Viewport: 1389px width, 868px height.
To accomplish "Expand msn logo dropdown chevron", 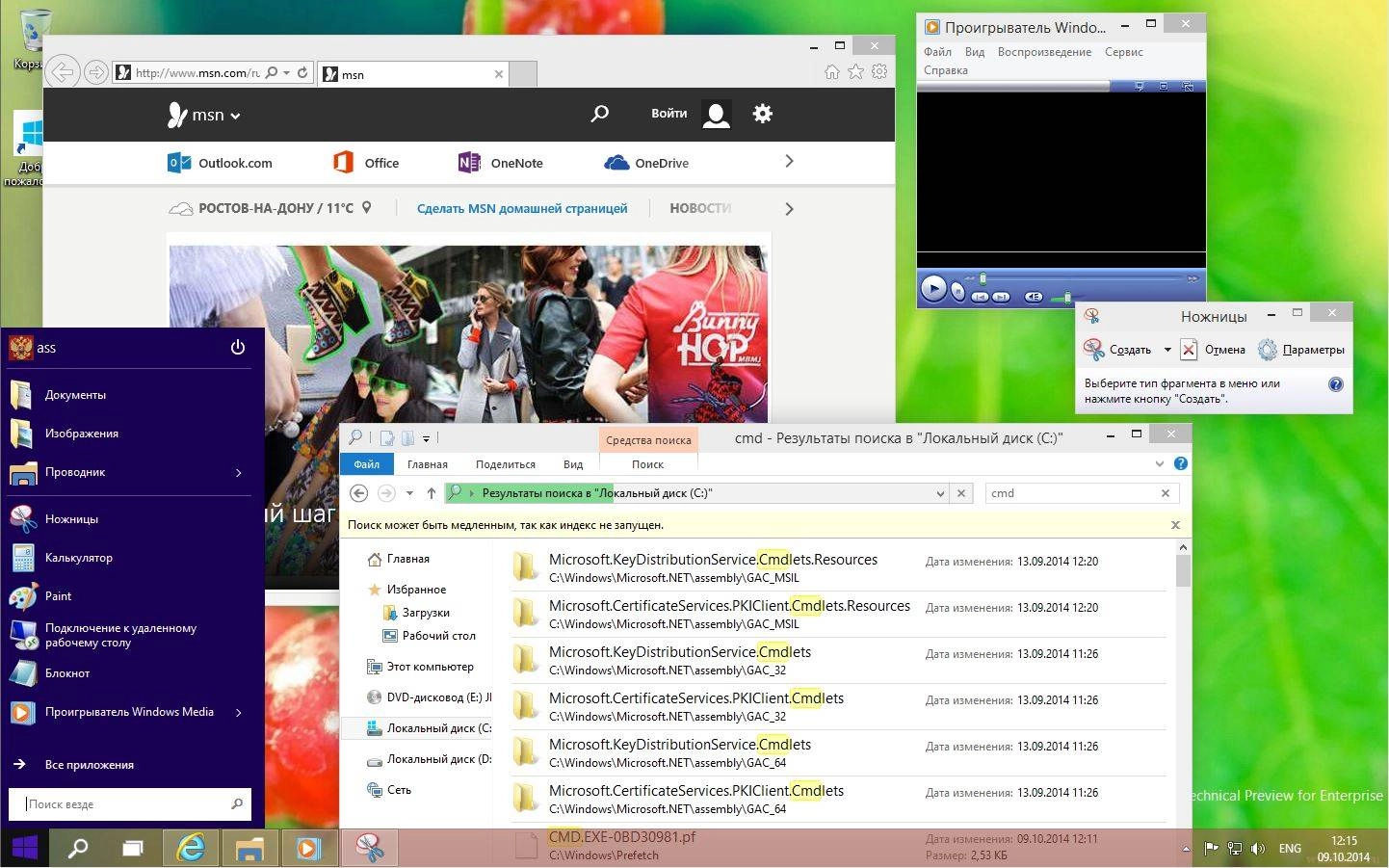I will pos(235,117).
